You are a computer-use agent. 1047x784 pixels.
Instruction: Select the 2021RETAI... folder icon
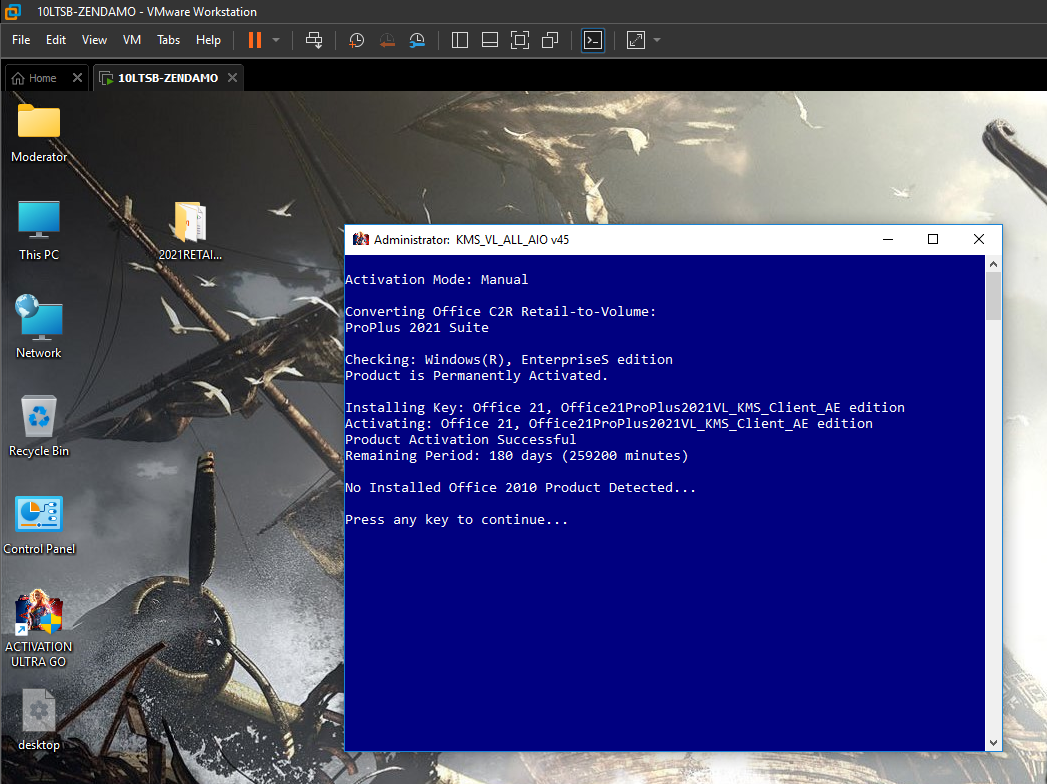click(x=190, y=231)
